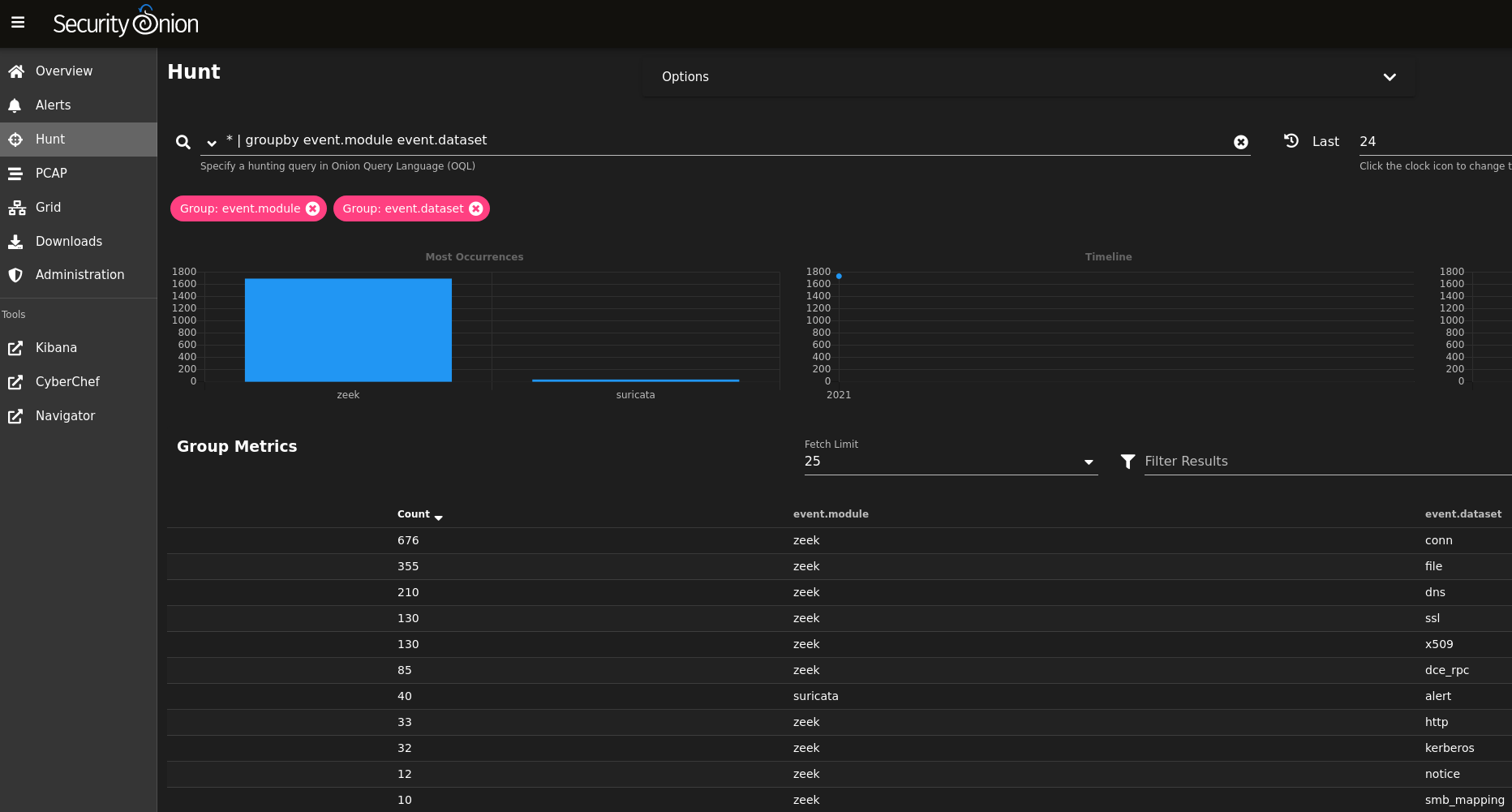Click the Group: event.dataset chip label
The image size is (1512, 812).
tap(403, 208)
